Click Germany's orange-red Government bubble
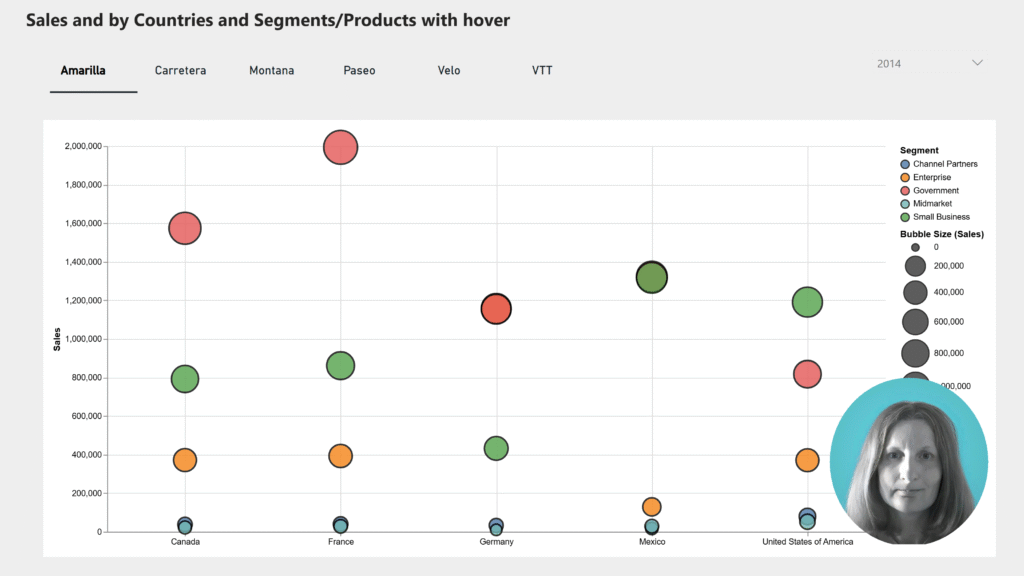Viewport: 1024px width, 576px height. [496, 309]
